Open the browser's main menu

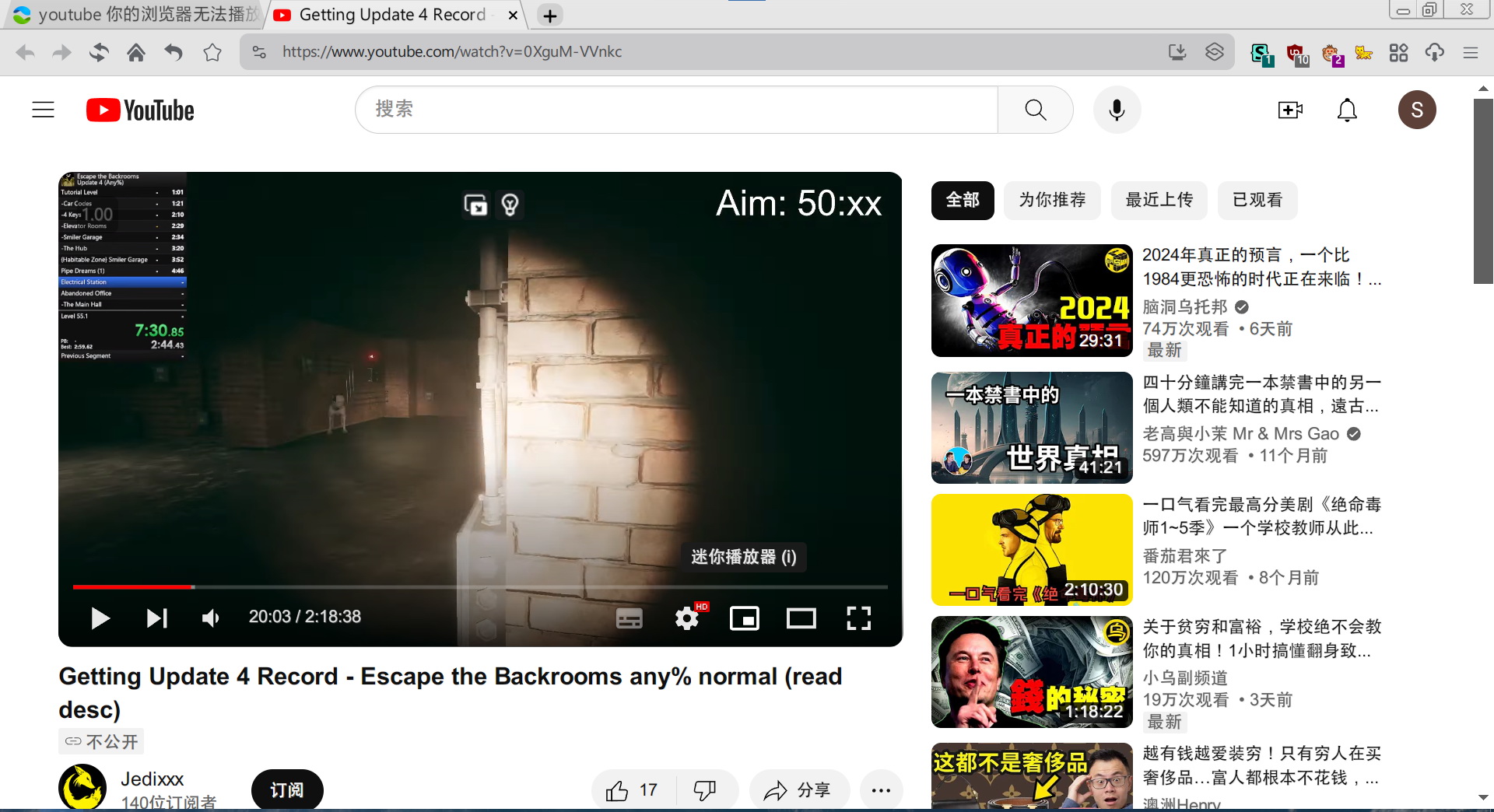[1470, 52]
